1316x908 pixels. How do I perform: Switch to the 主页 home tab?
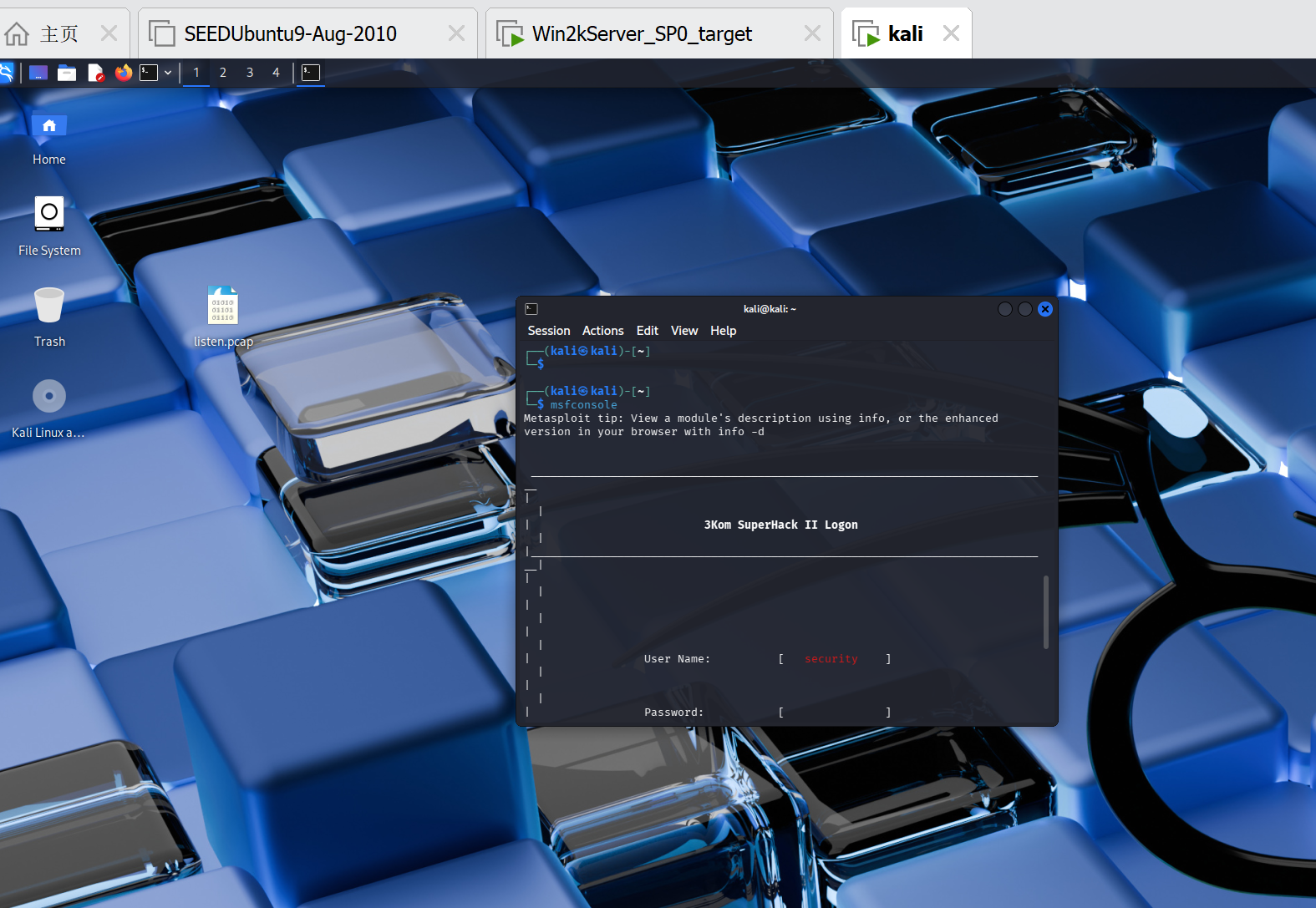point(58,33)
